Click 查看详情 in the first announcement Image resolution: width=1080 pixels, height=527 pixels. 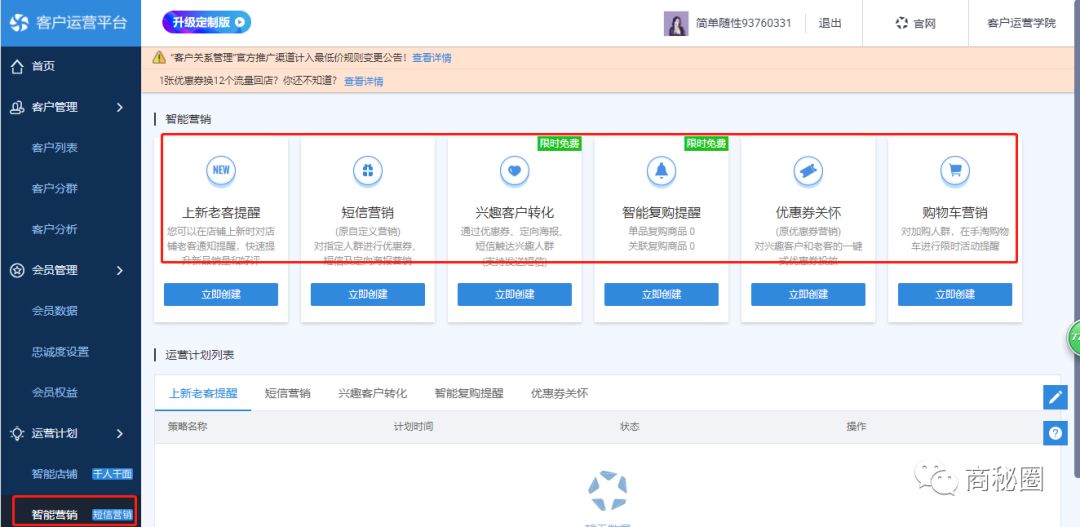tap(432, 58)
